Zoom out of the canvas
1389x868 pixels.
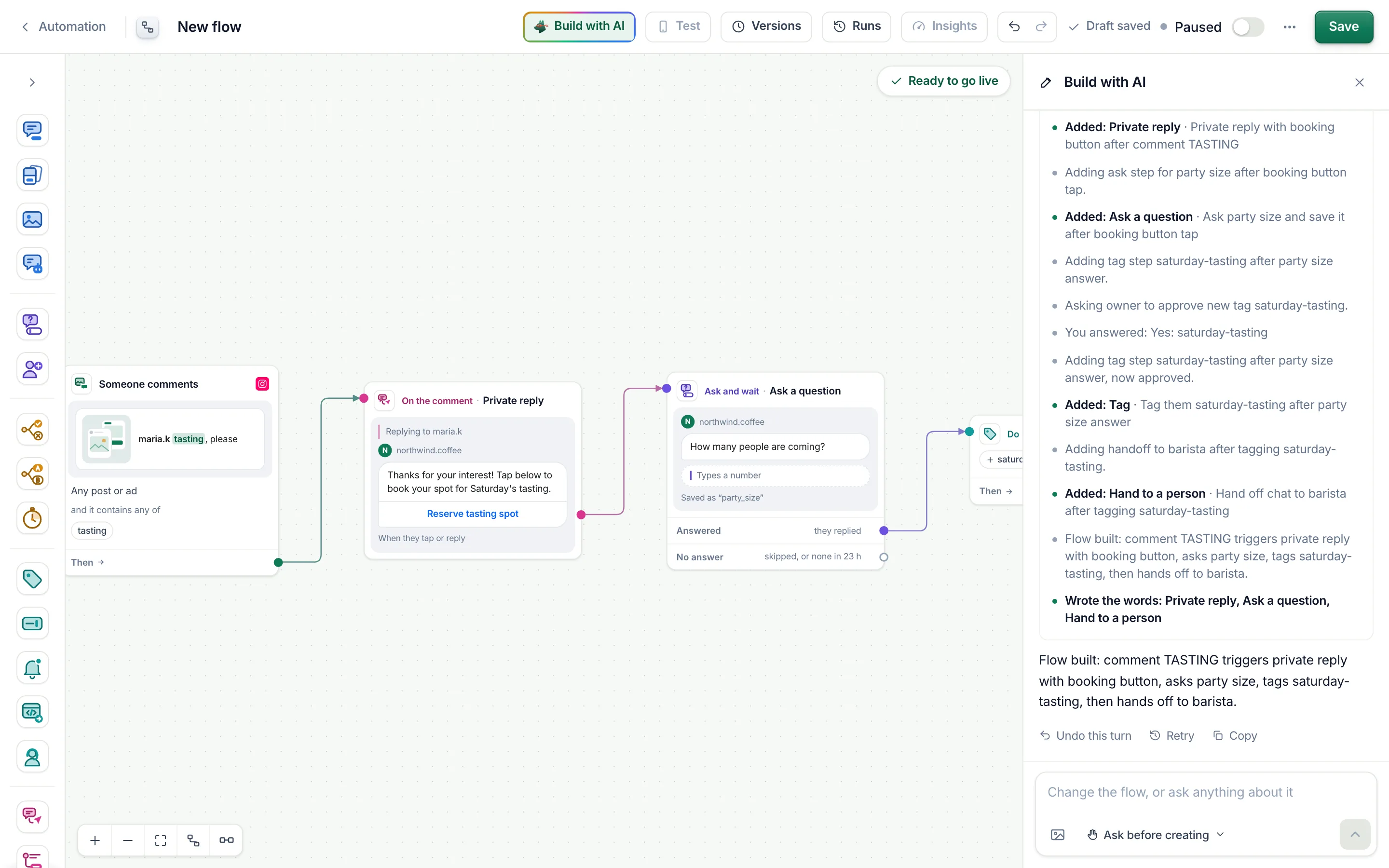pyautogui.click(x=128, y=840)
